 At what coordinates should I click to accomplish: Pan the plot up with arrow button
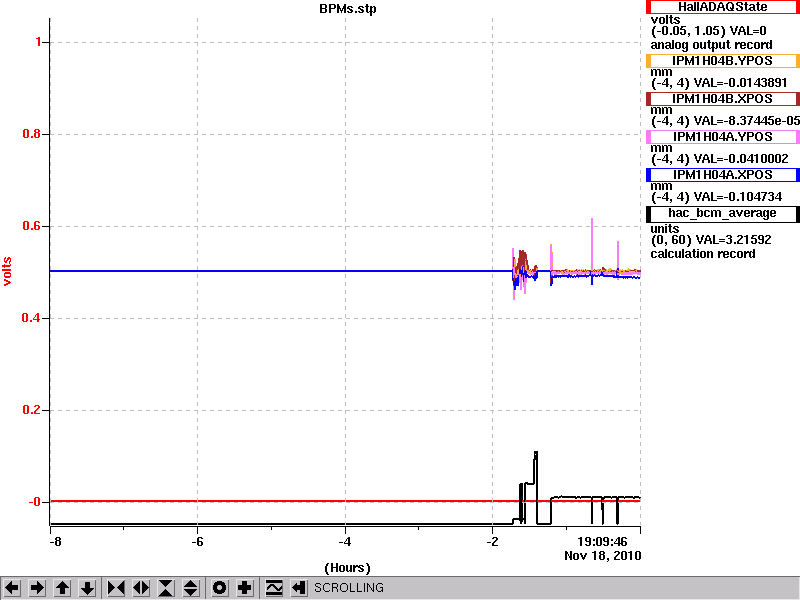tap(62, 588)
